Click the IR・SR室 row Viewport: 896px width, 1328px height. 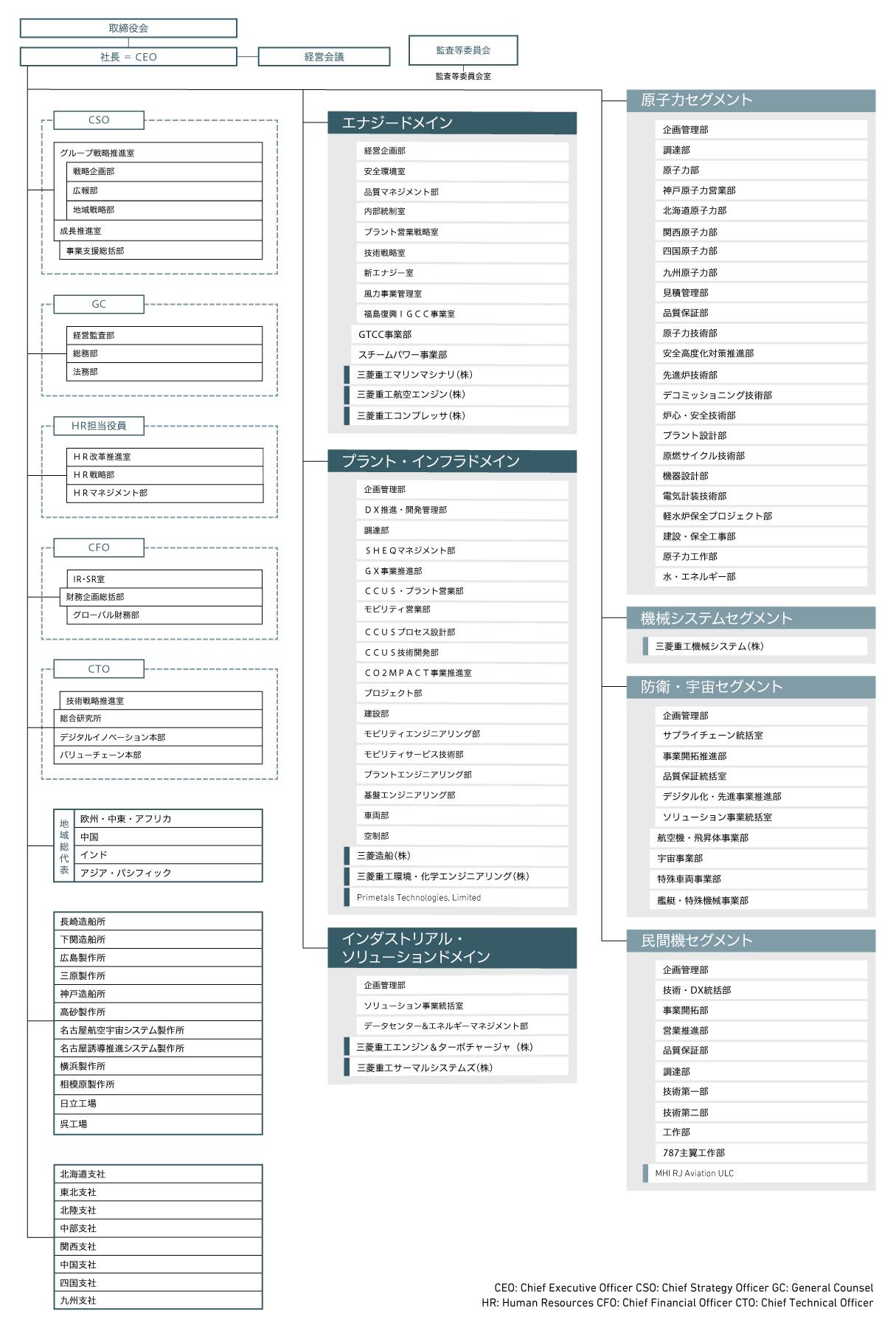(x=164, y=579)
